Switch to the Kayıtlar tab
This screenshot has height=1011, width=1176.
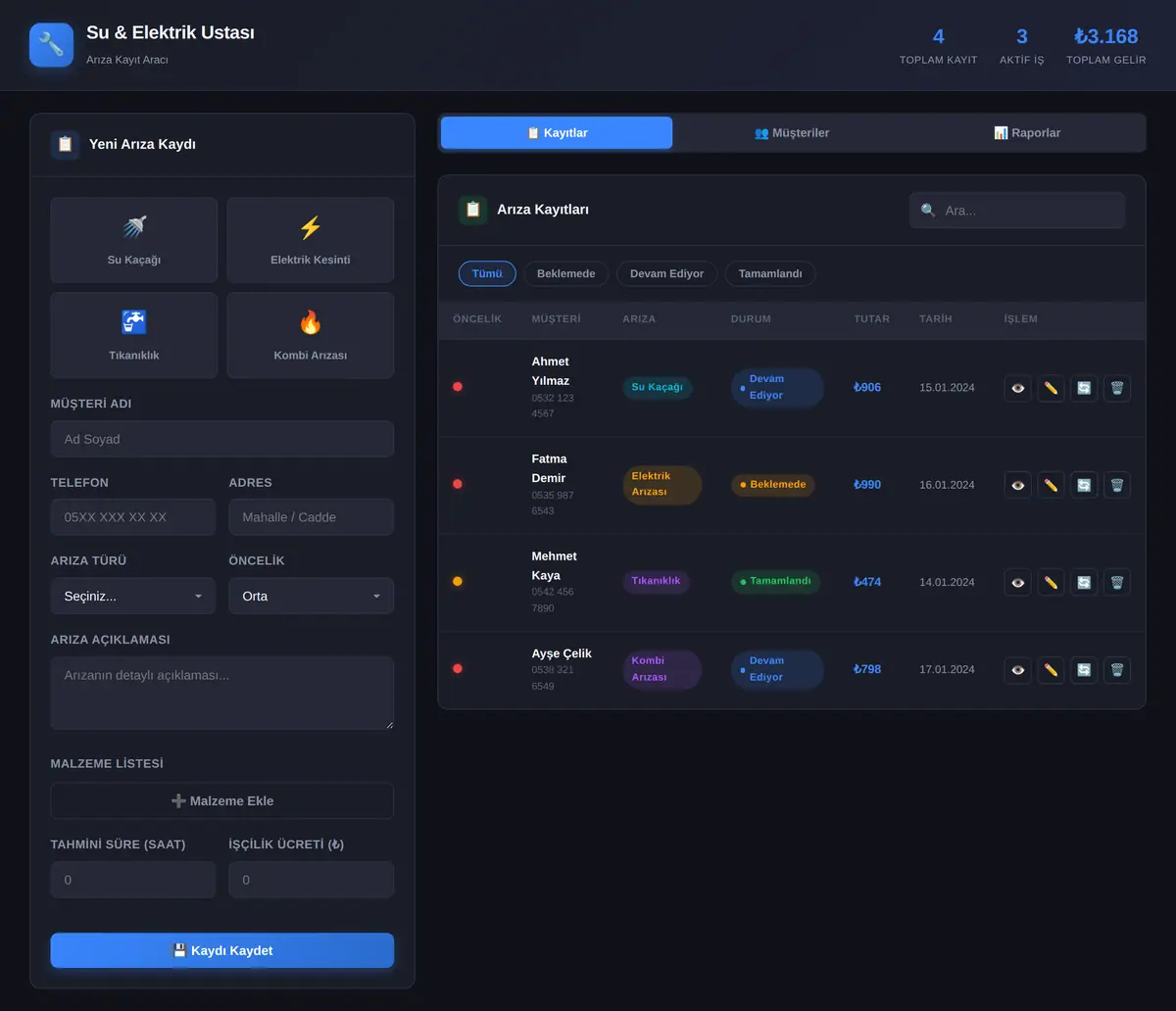(x=557, y=133)
